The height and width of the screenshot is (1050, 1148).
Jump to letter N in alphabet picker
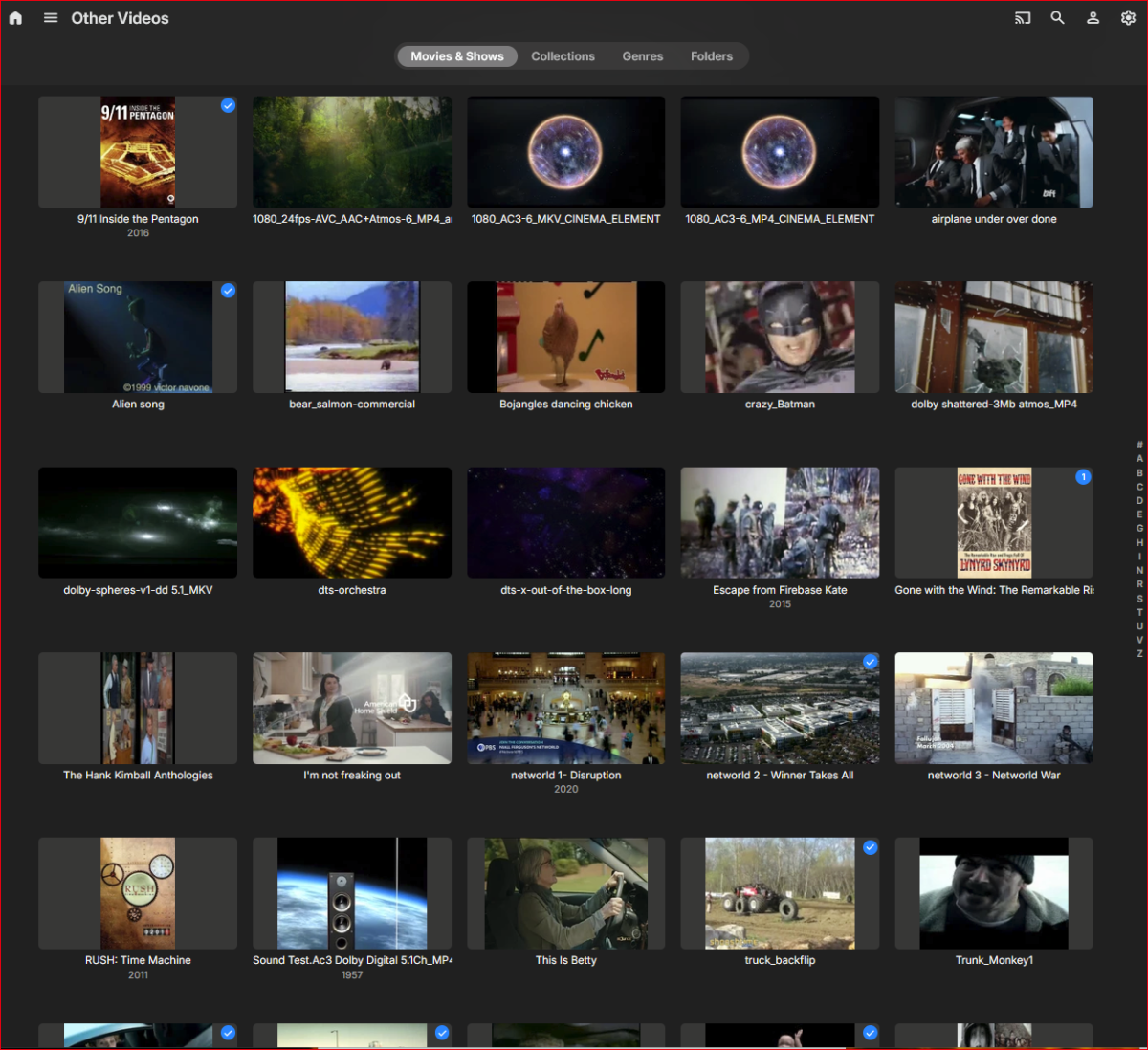tap(1139, 570)
